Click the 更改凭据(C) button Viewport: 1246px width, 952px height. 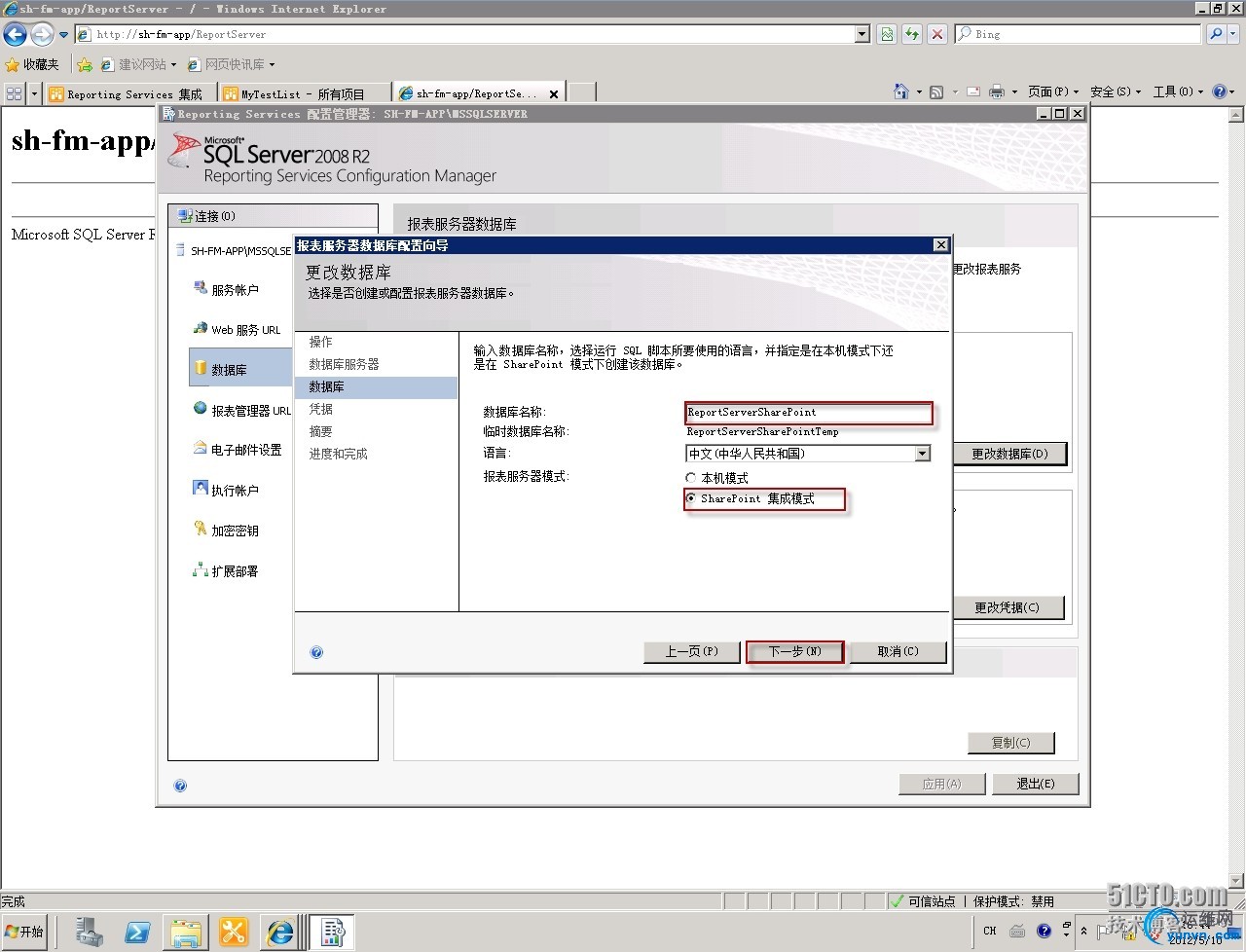[x=1007, y=607]
